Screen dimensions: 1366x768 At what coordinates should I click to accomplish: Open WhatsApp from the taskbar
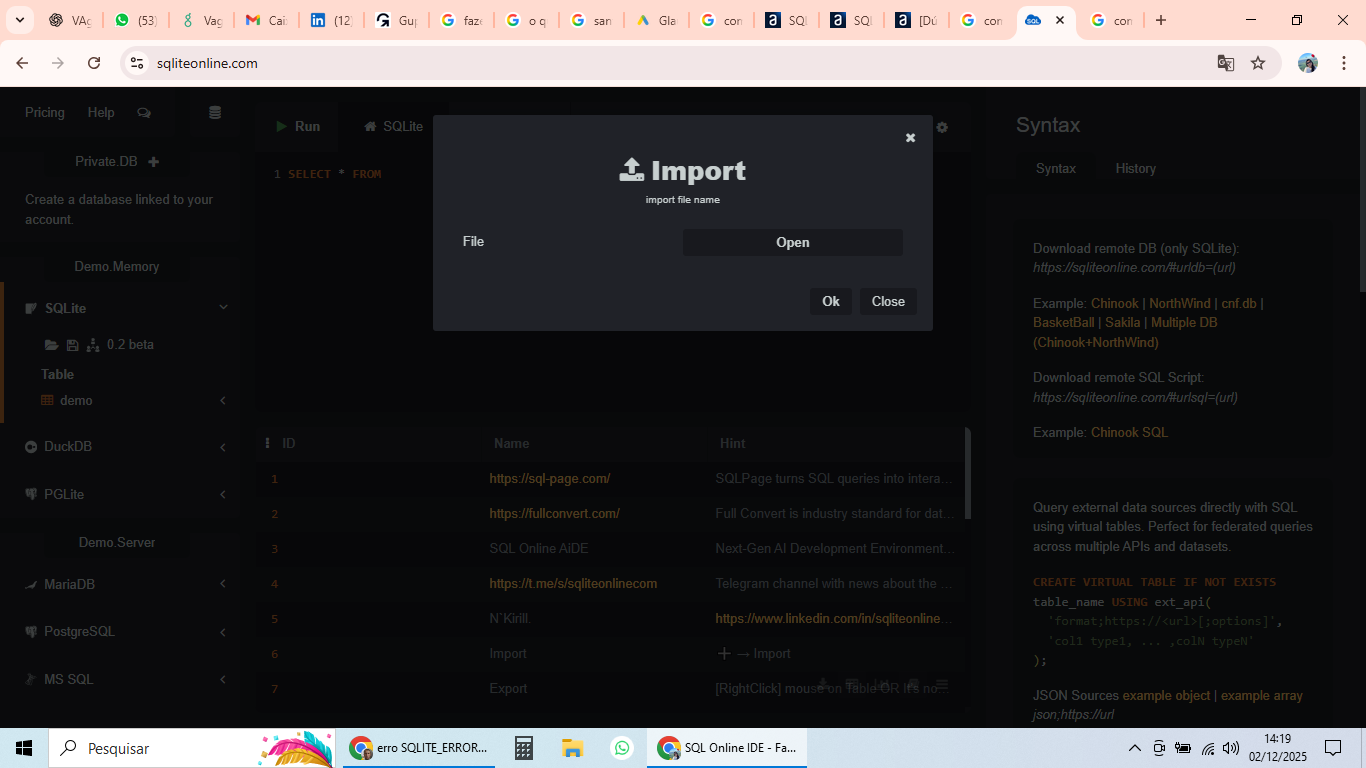[x=622, y=748]
